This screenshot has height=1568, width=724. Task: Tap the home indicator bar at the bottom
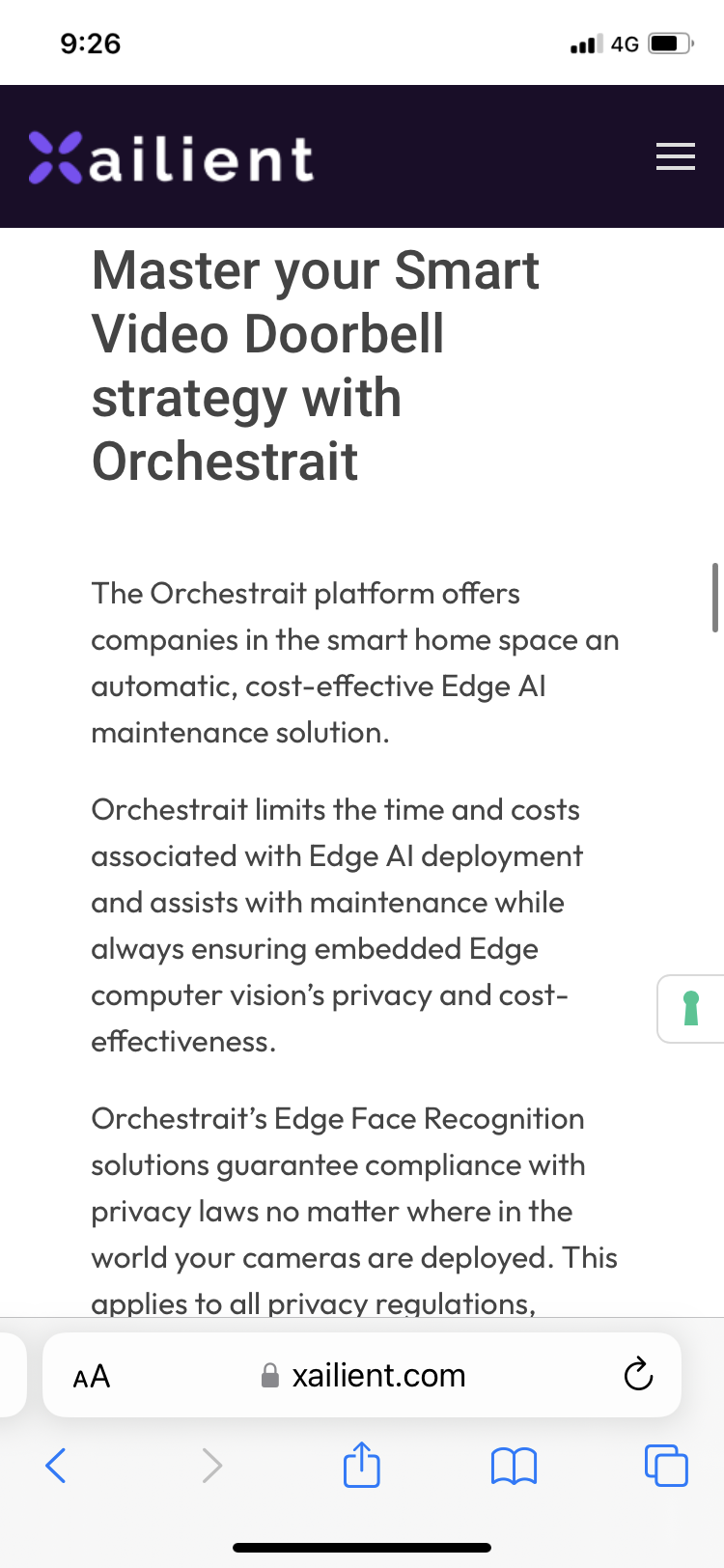362,1548
